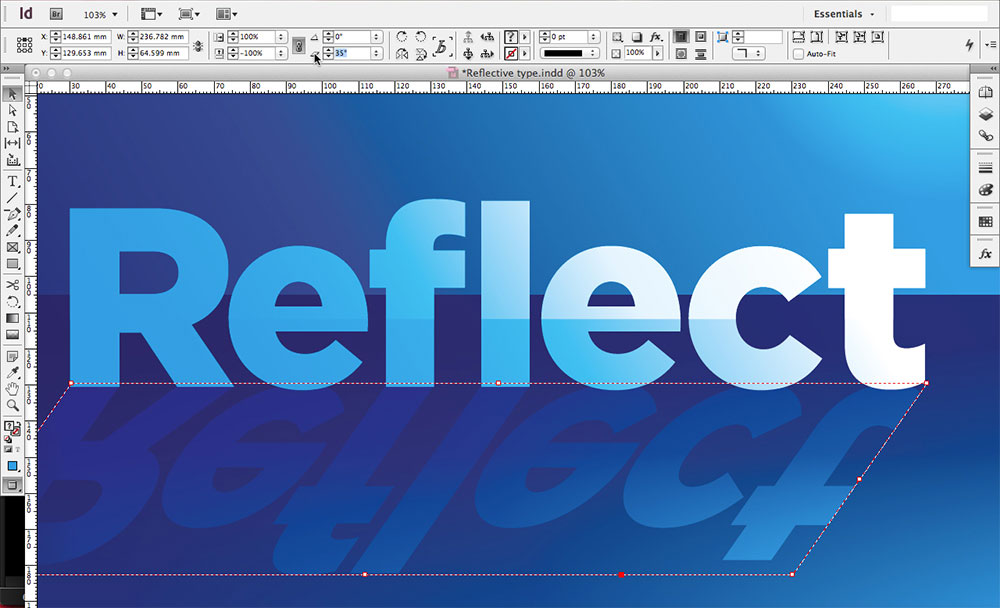Select the Type tool
Screen dimensions: 1000x608
pyautogui.click(x=13, y=182)
